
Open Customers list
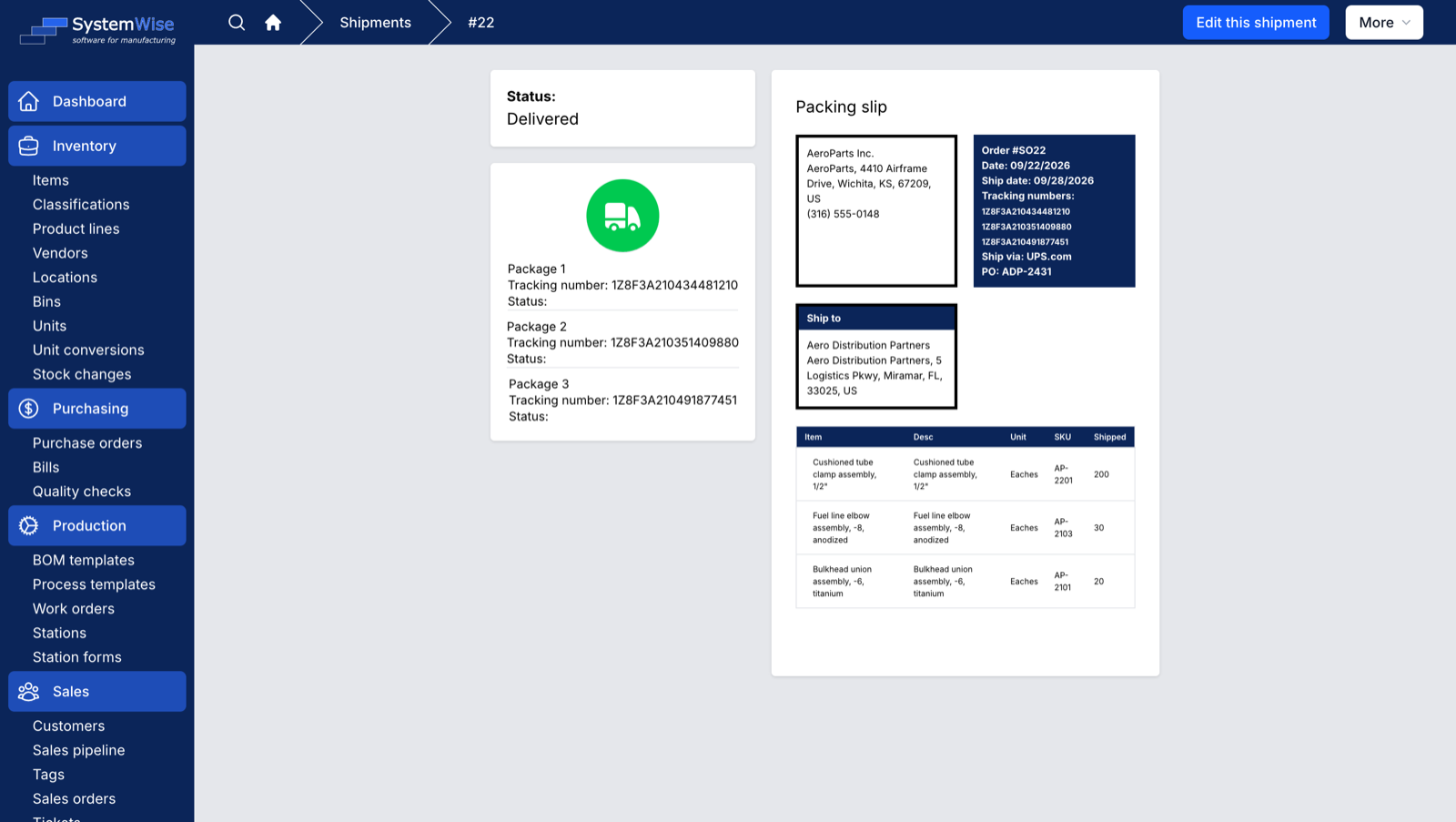point(68,726)
